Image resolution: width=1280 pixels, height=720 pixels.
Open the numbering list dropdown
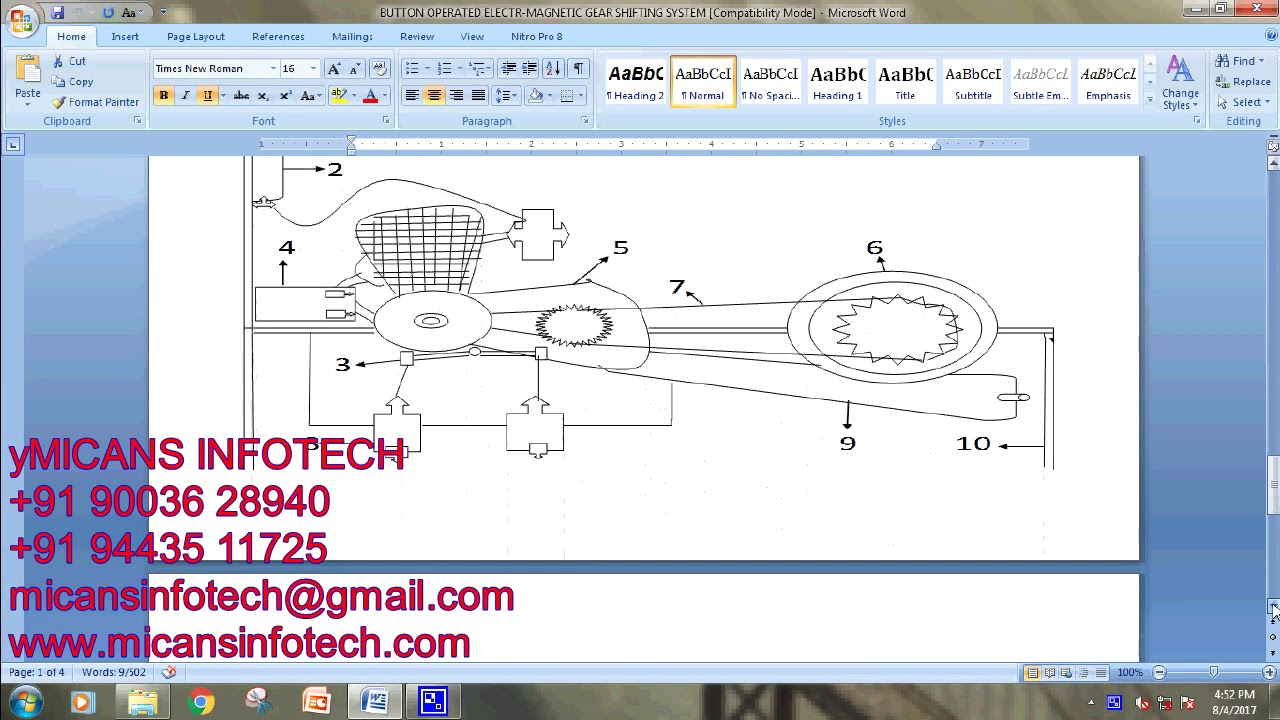(x=459, y=69)
